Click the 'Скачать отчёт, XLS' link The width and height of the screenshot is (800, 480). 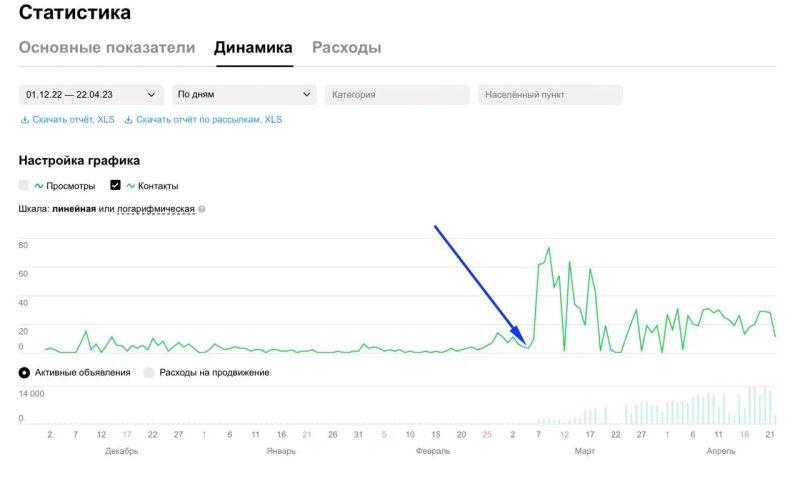click(x=73, y=120)
